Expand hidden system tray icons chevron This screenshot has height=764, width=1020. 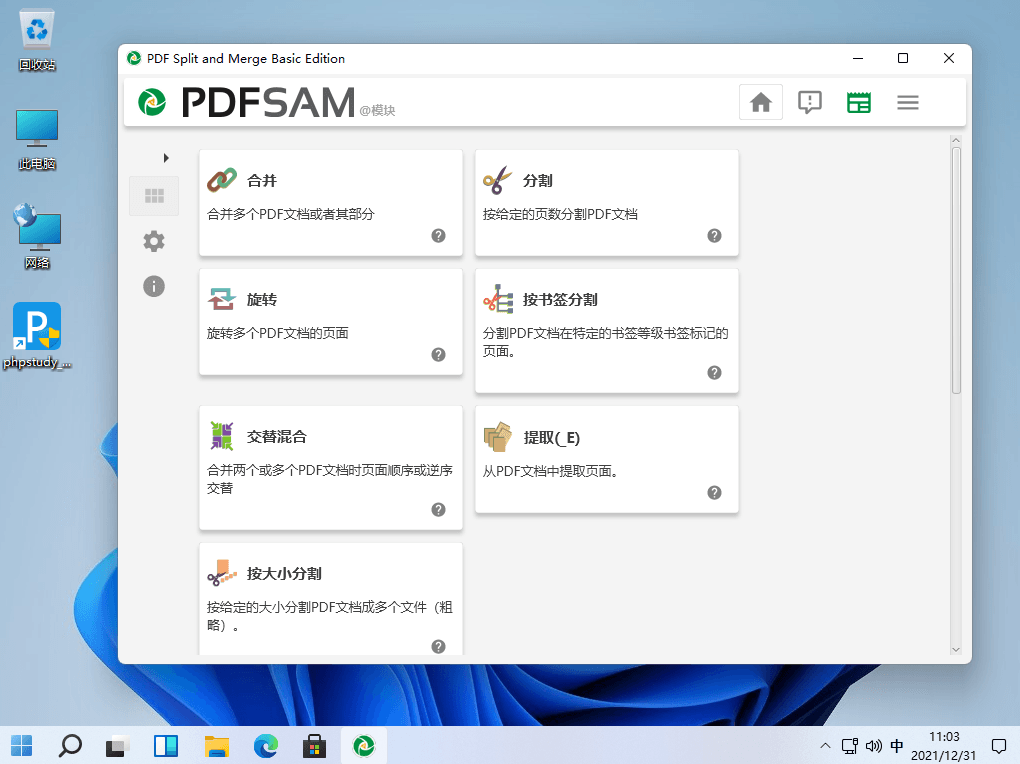(x=825, y=746)
